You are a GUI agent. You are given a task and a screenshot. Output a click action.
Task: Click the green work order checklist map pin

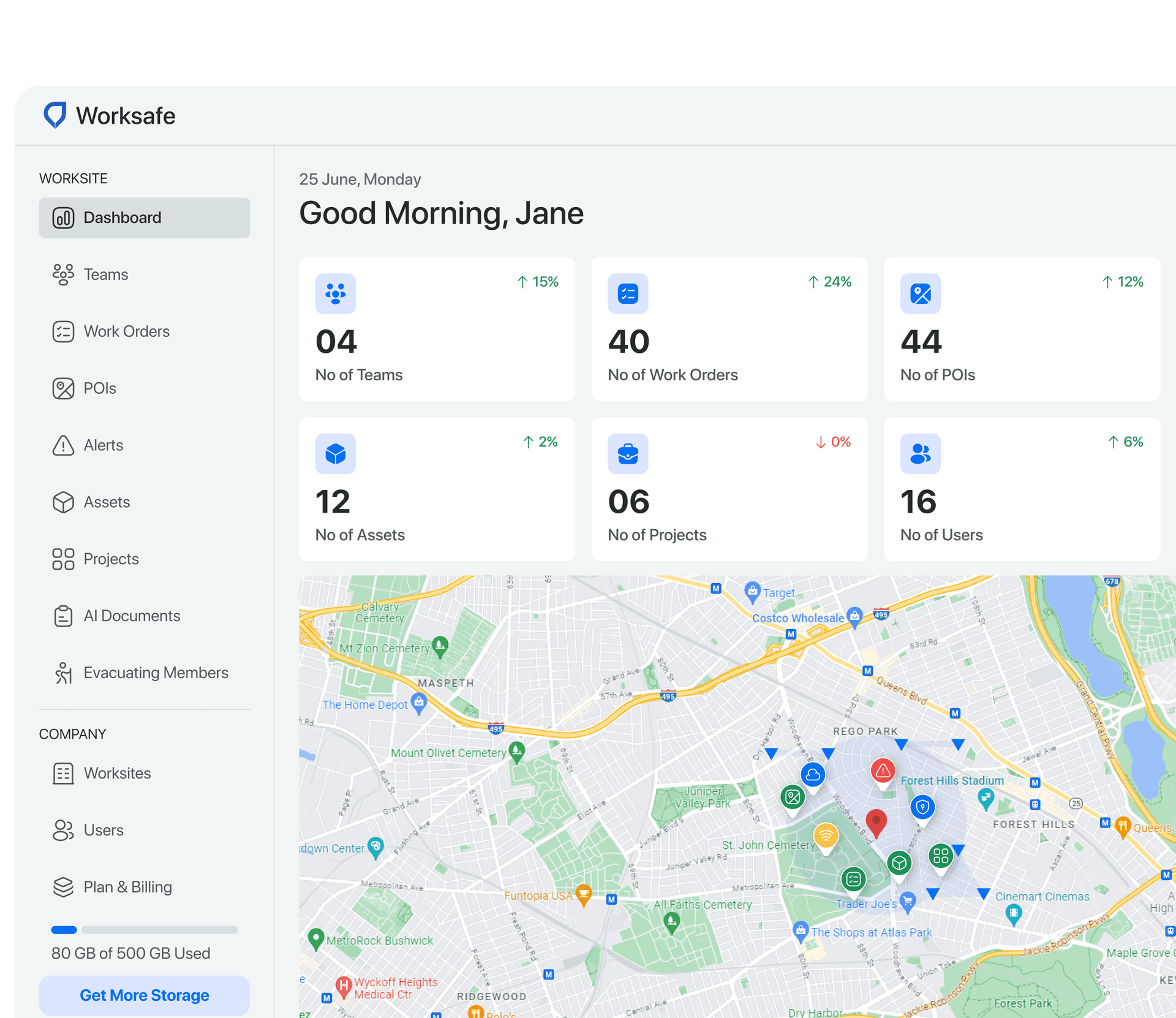point(853,880)
